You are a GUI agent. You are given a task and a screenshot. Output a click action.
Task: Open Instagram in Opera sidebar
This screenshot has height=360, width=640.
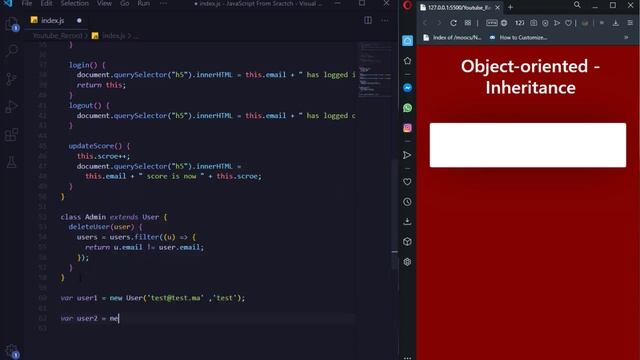407,128
